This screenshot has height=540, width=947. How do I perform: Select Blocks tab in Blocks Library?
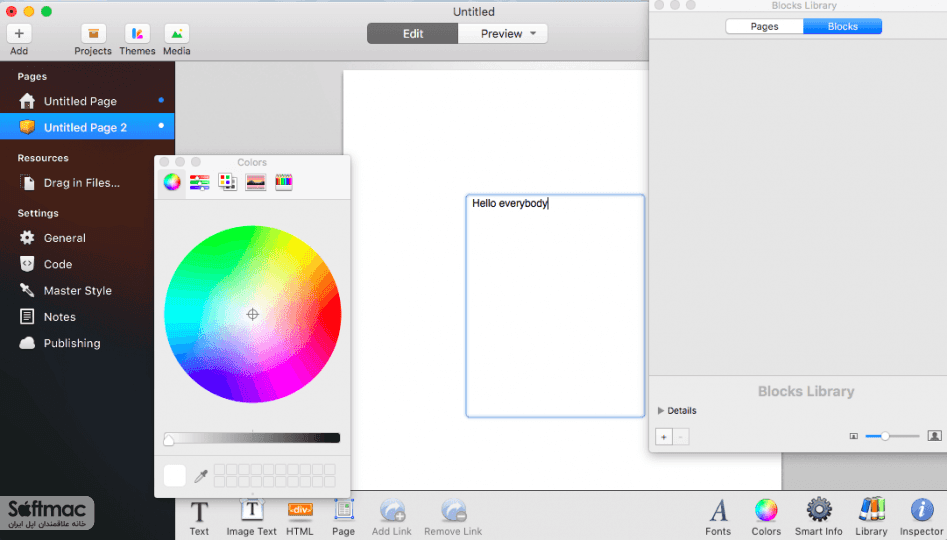843,27
